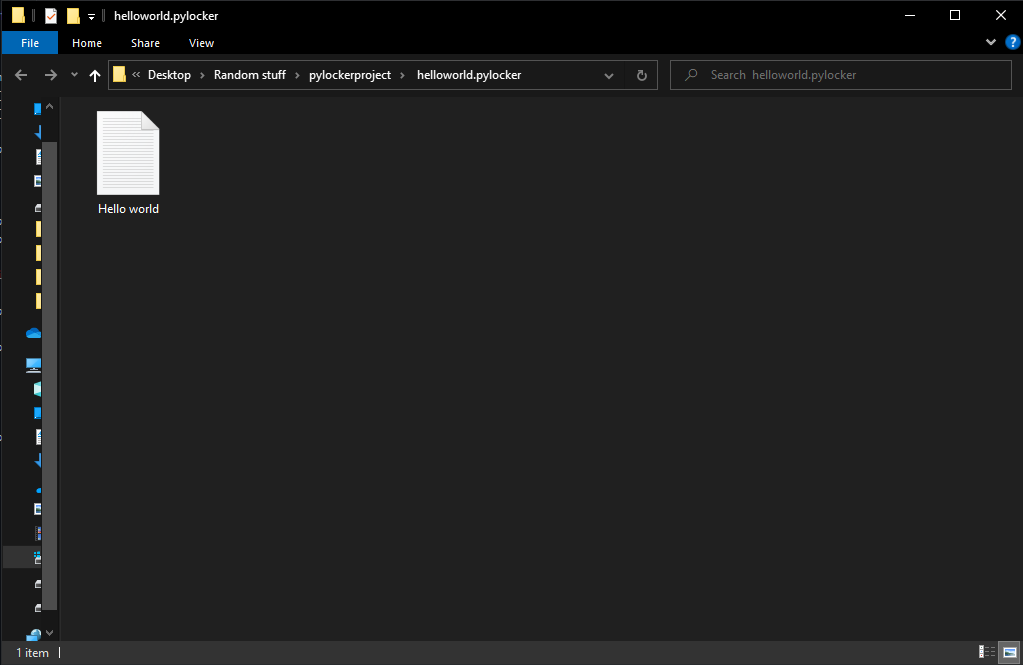Viewport: 1023px width, 665px height.
Task: Click the Hello world file name label
Action: (x=128, y=209)
